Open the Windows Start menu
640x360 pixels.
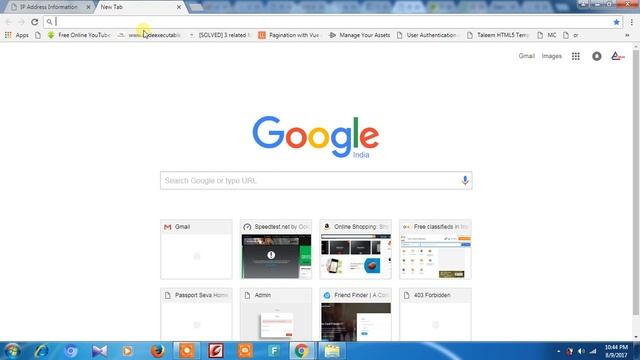click(x=12, y=351)
